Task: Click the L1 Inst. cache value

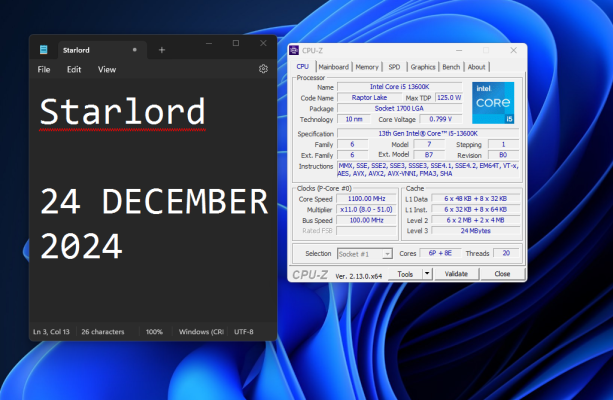Action: coord(475,210)
